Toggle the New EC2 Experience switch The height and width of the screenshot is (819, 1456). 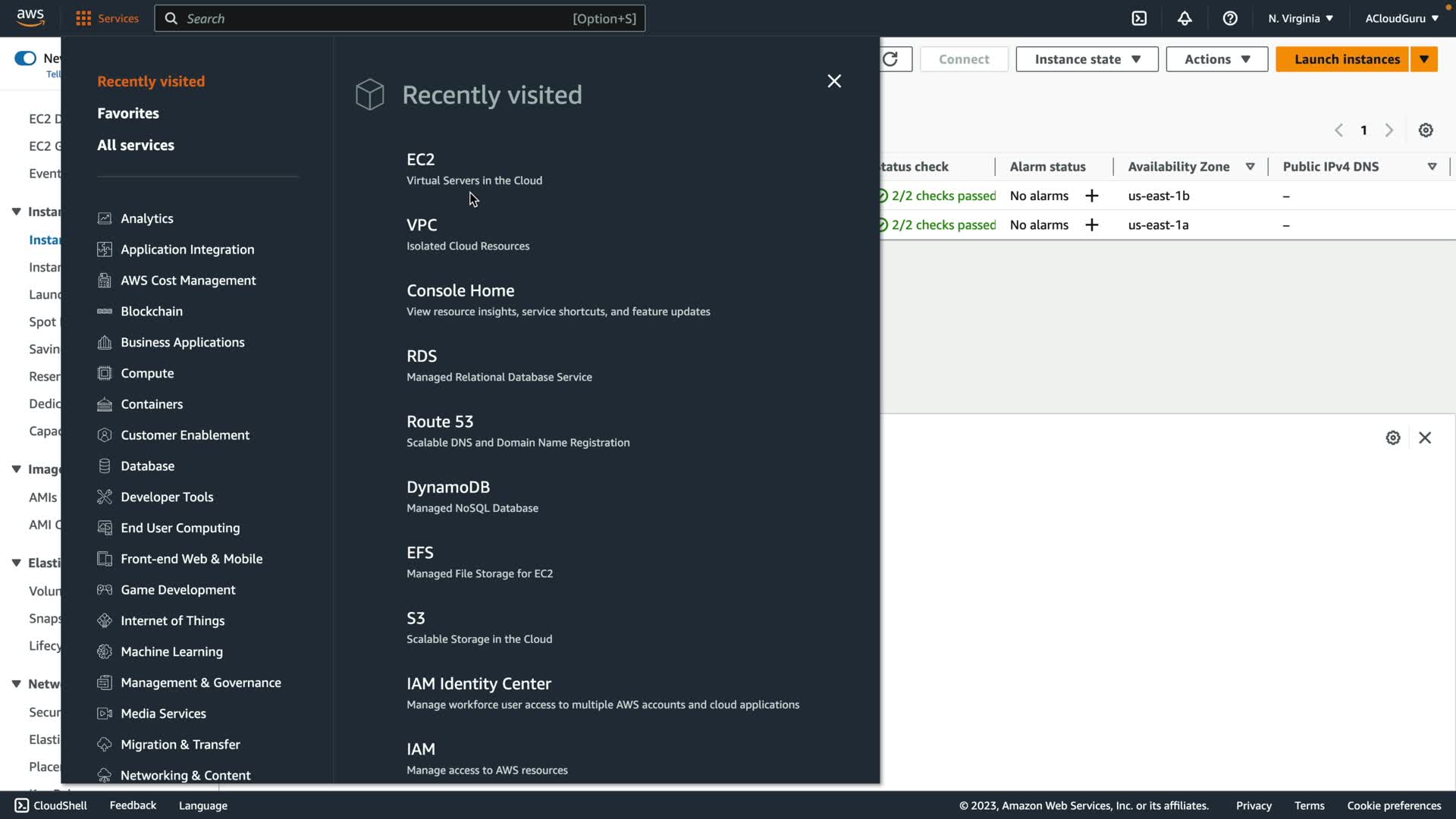click(x=25, y=58)
